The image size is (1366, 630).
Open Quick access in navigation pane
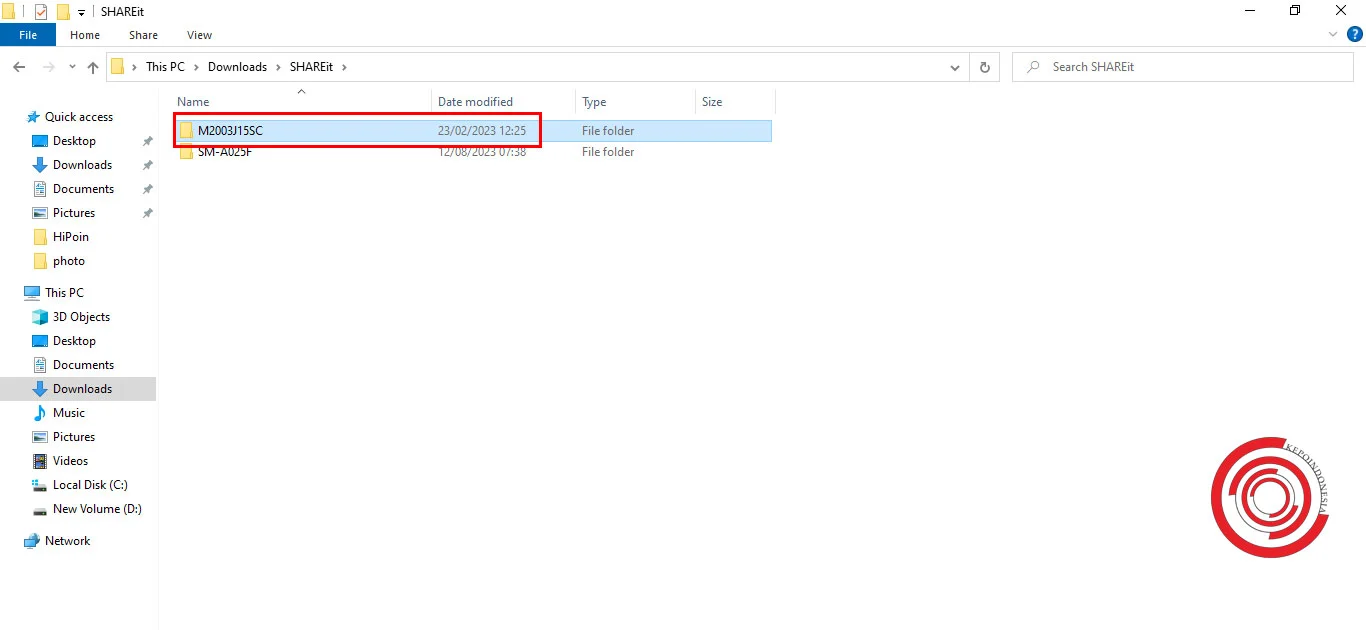(79, 117)
